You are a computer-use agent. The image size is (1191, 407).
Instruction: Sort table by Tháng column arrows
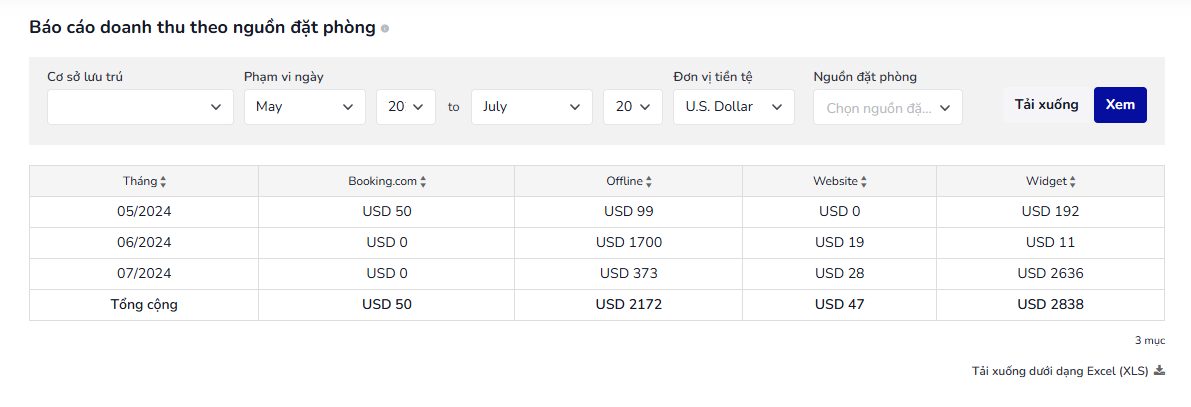163,182
